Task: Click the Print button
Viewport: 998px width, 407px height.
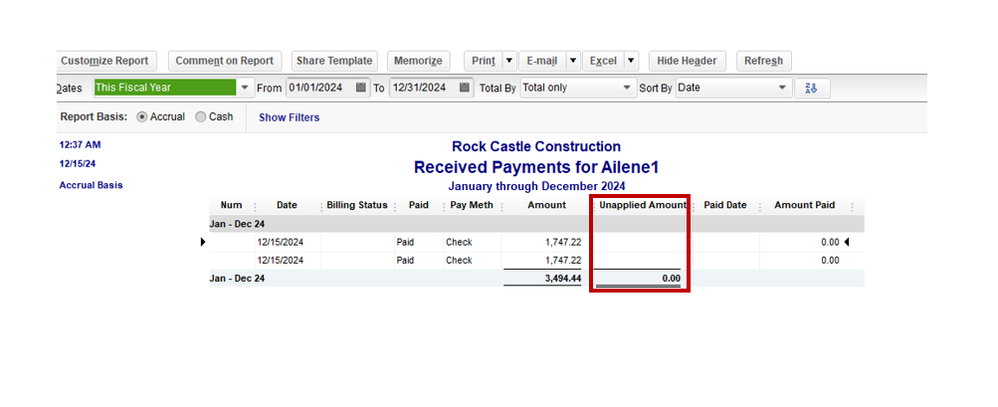Action: (x=483, y=61)
